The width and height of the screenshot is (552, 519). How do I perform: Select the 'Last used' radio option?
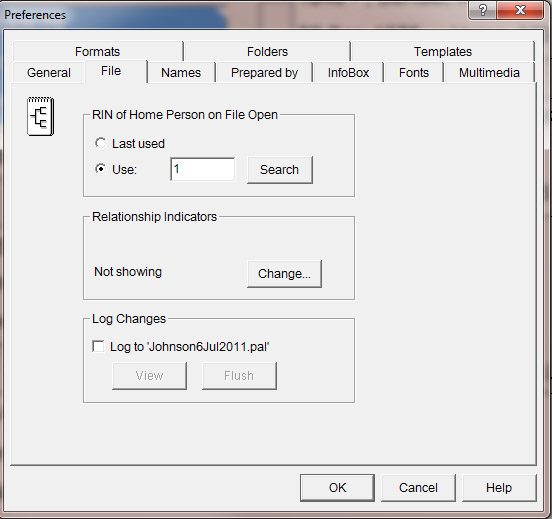(x=100, y=143)
